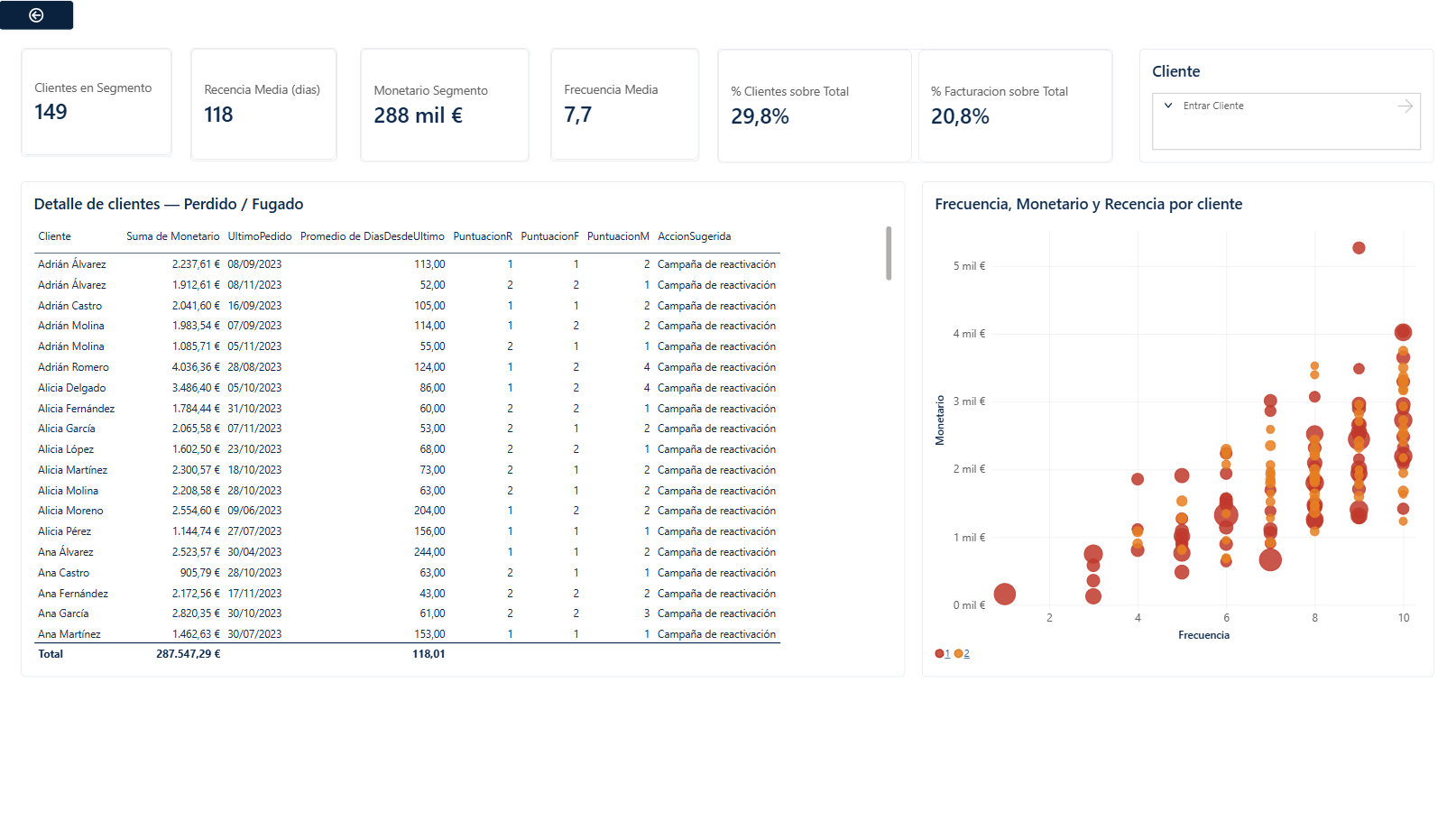Select the Recencia Media (dias) card
This screenshot has width=1456, height=821.
pyautogui.click(x=263, y=105)
